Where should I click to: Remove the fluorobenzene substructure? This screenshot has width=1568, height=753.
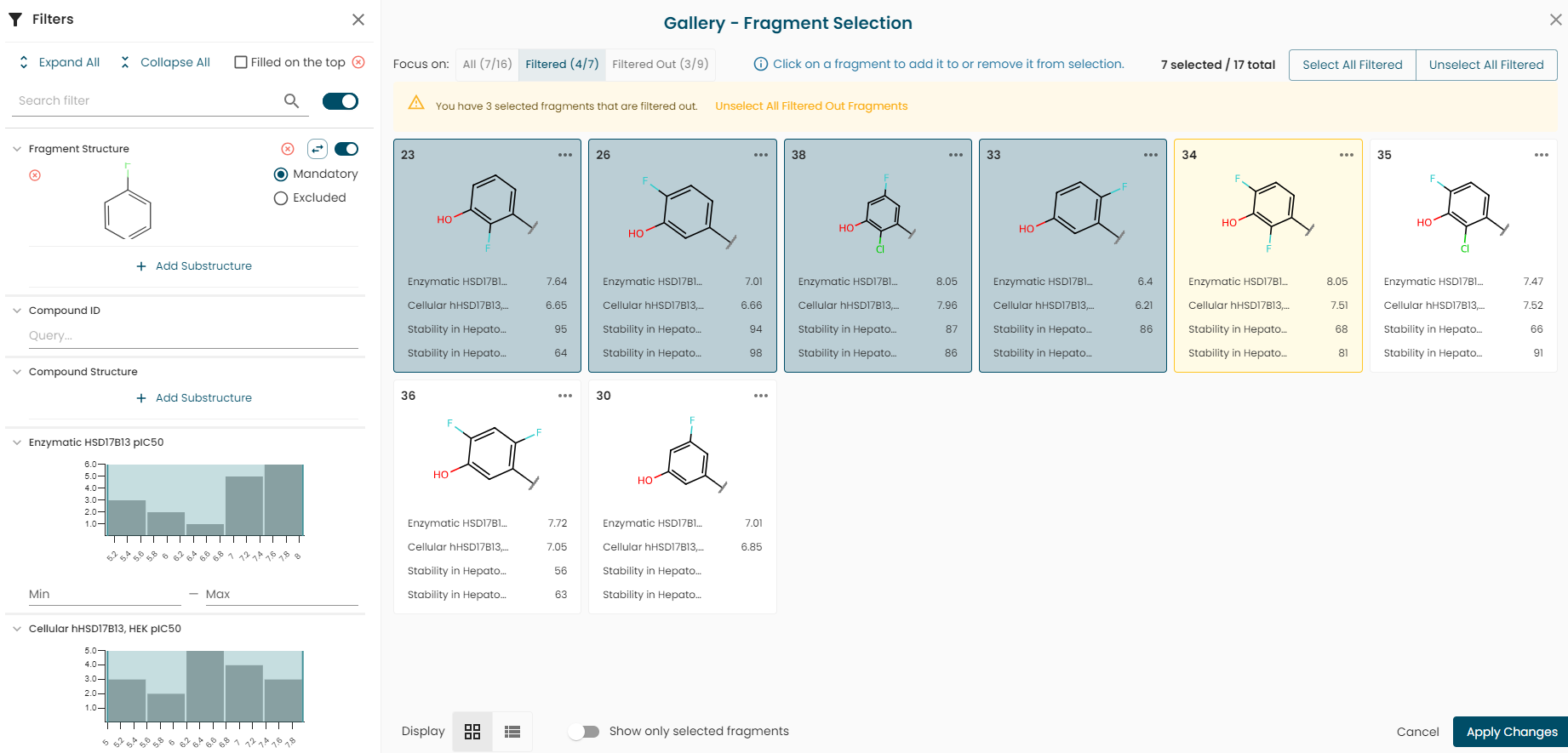click(x=35, y=175)
